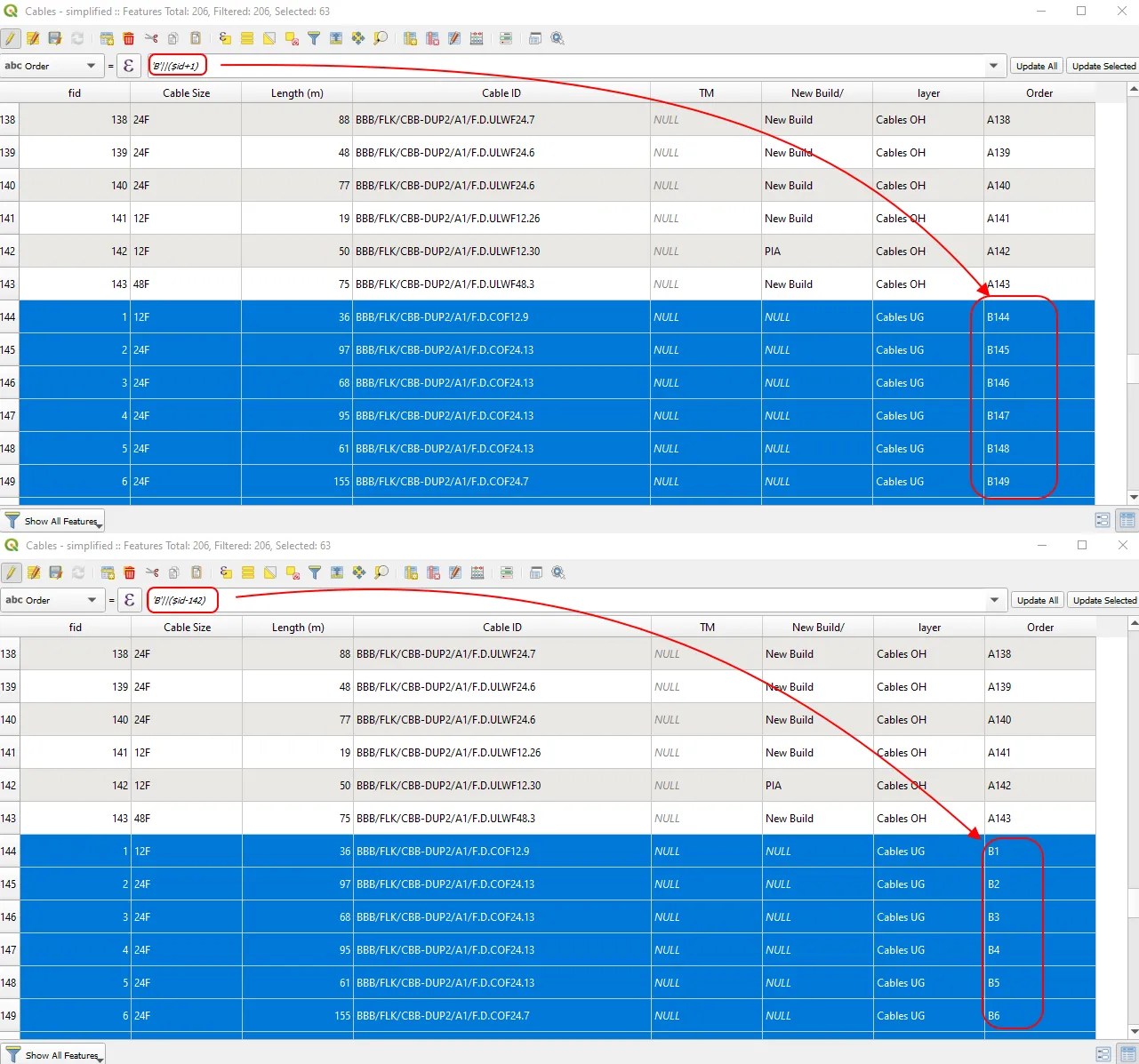
Task: Pan map to the selected rows
Action: tap(359, 38)
